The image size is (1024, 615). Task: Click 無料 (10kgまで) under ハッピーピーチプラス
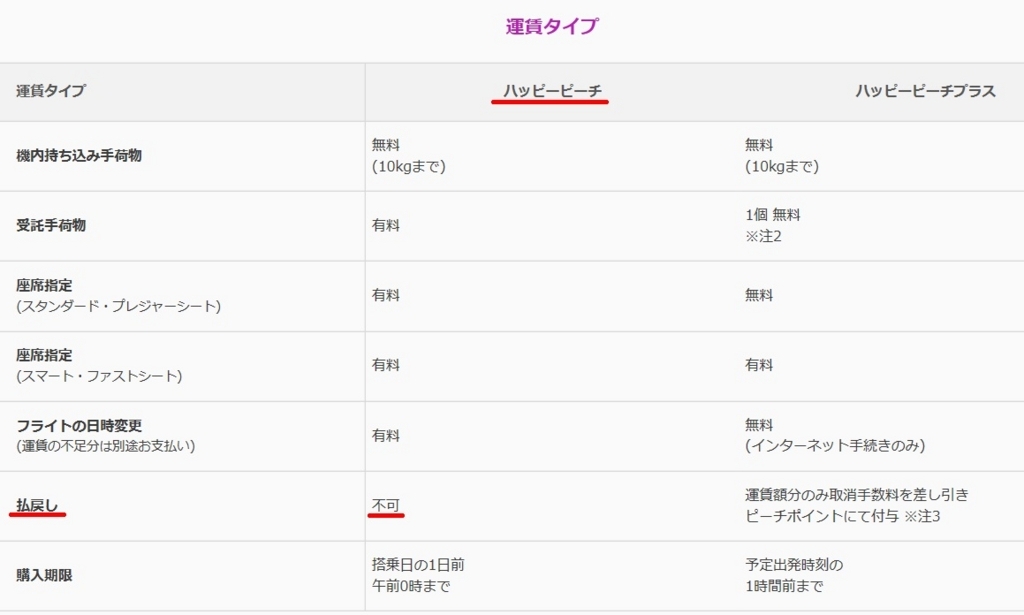click(782, 155)
